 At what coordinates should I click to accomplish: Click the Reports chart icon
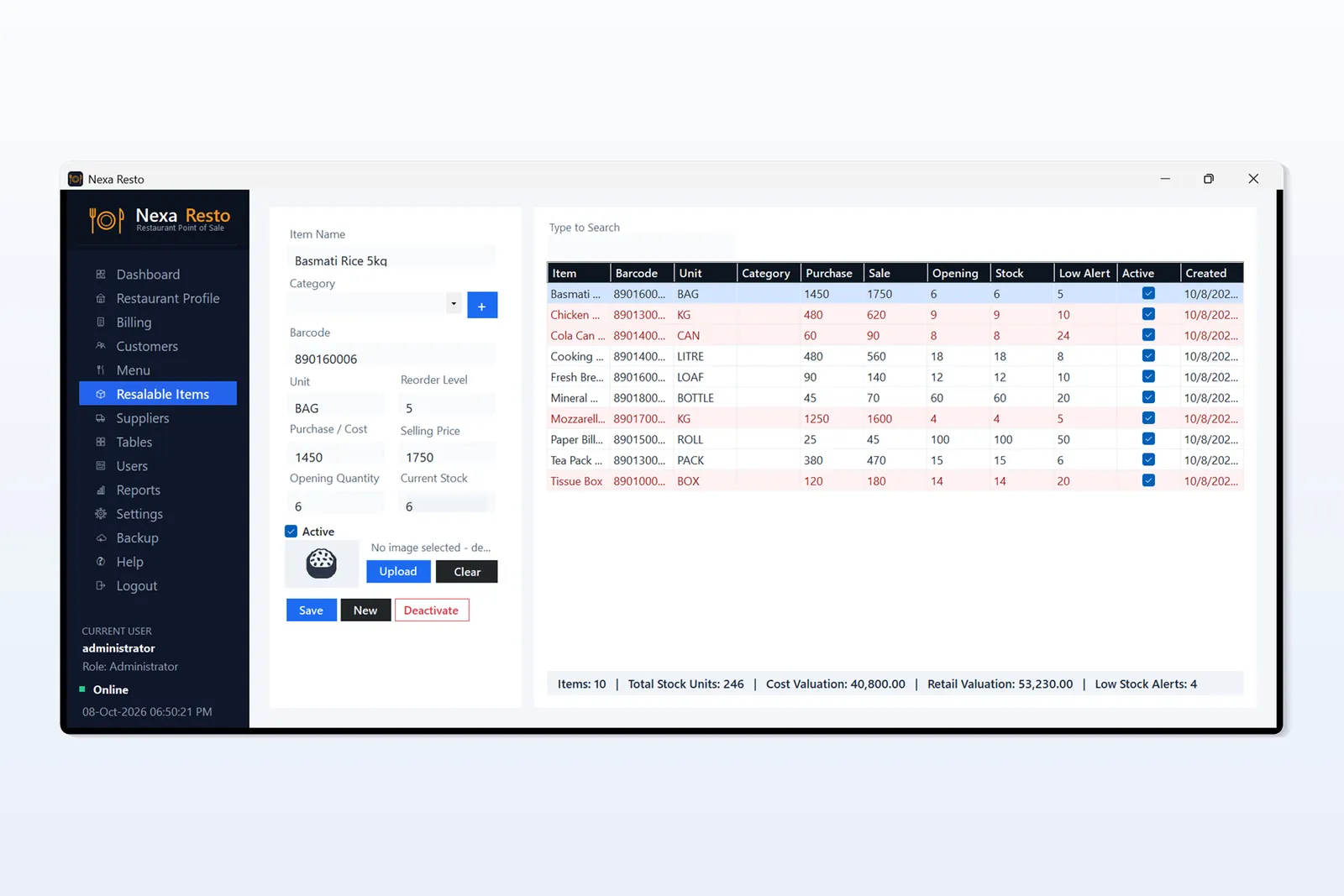pyautogui.click(x=101, y=490)
